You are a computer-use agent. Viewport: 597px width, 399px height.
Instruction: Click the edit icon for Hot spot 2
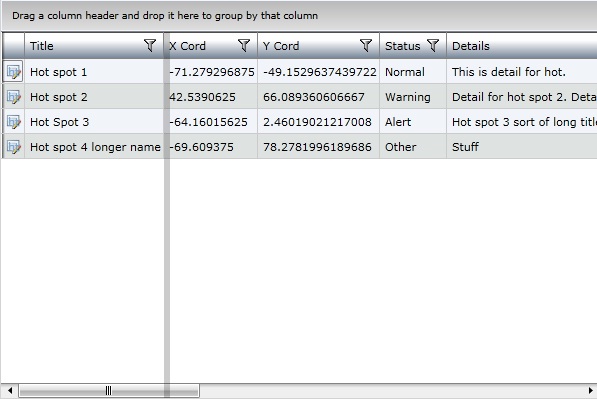13,97
